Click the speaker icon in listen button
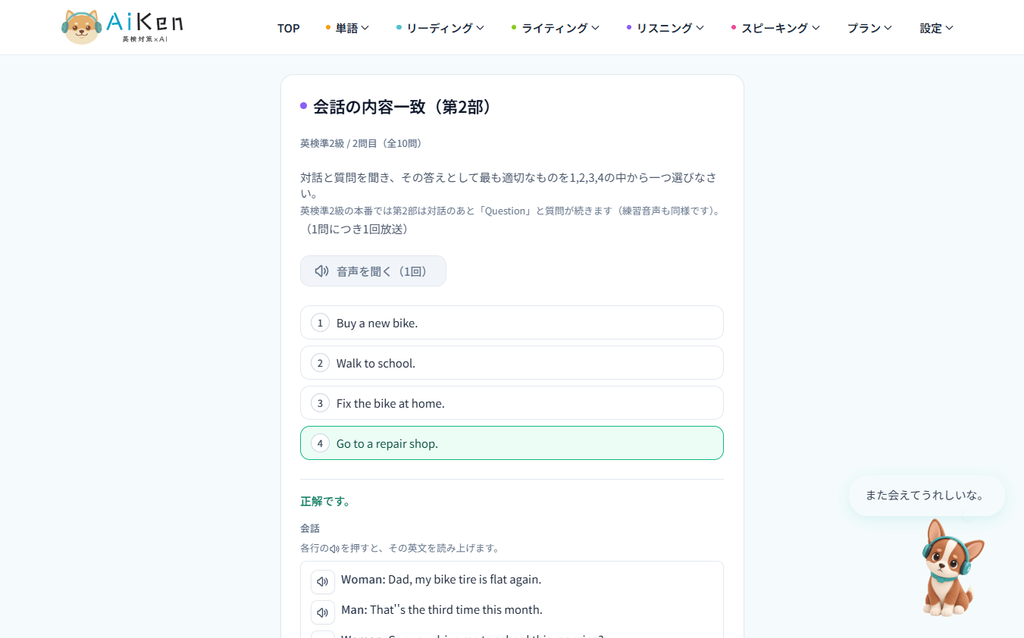 pyautogui.click(x=321, y=271)
